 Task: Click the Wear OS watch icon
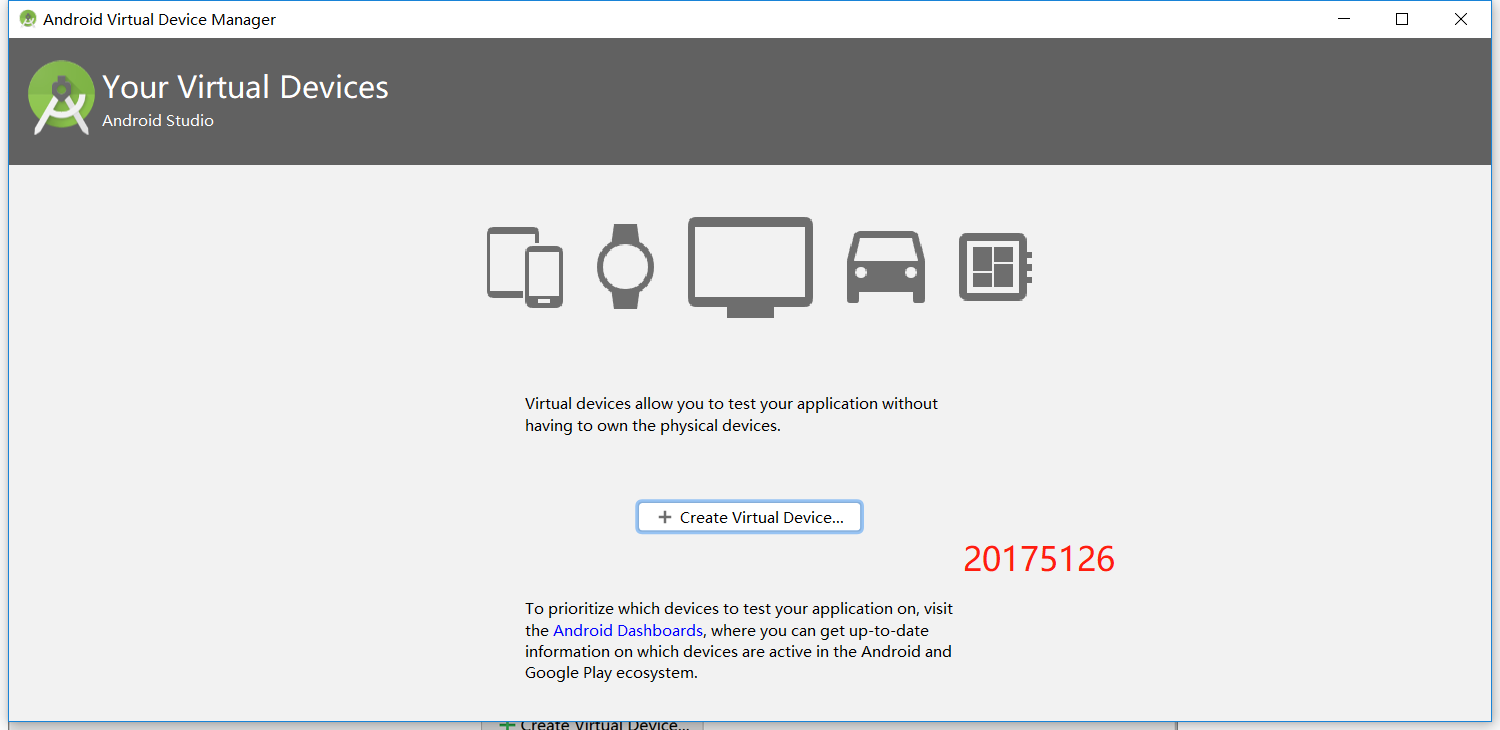click(625, 266)
